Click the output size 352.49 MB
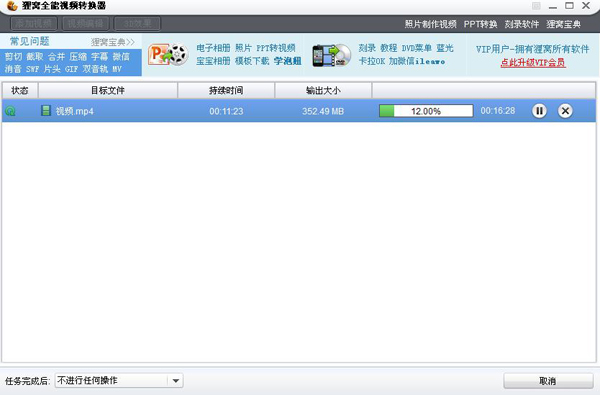 click(323, 111)
